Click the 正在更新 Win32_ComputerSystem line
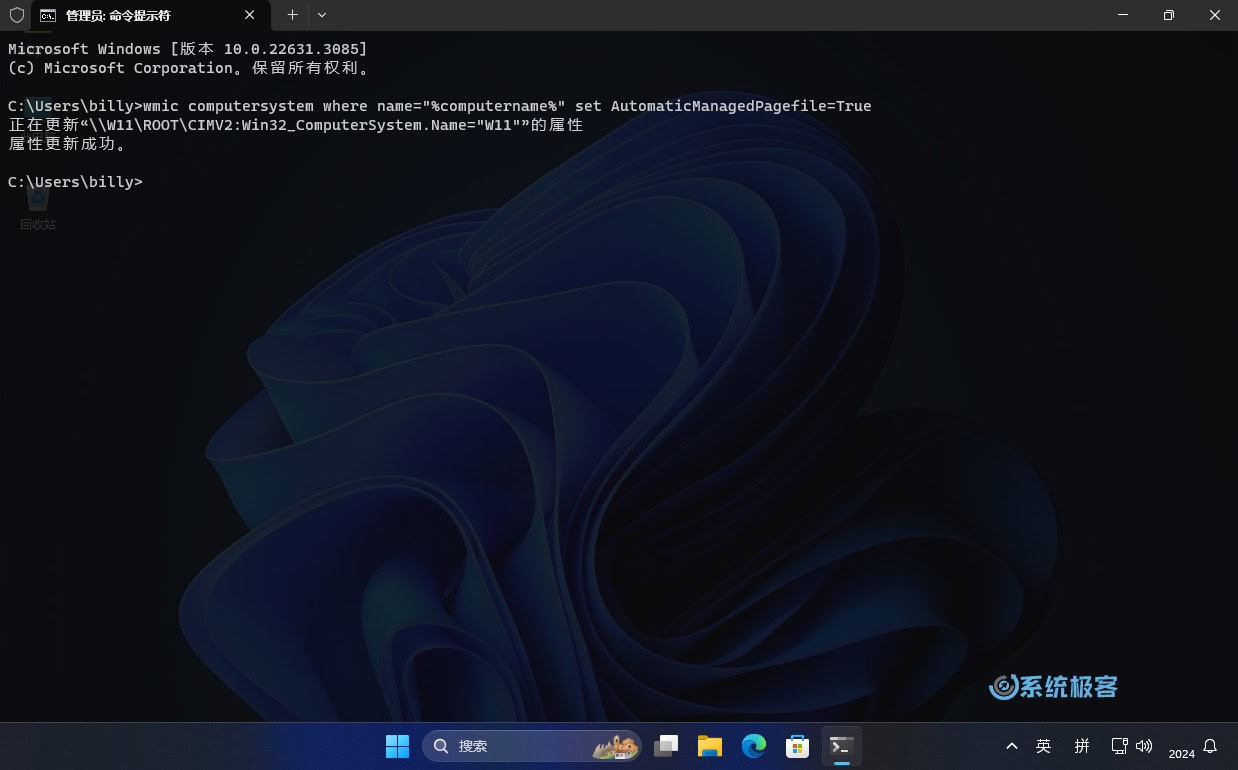This screenshot has height=770, width=1238. [296, 125]
